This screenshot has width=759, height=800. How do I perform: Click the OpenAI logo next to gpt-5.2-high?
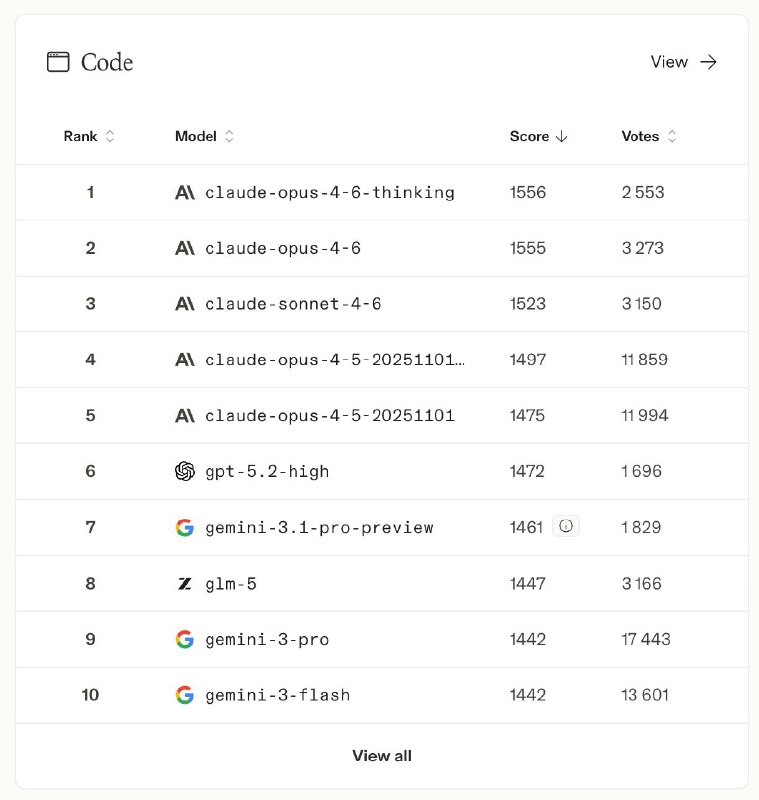185,470
